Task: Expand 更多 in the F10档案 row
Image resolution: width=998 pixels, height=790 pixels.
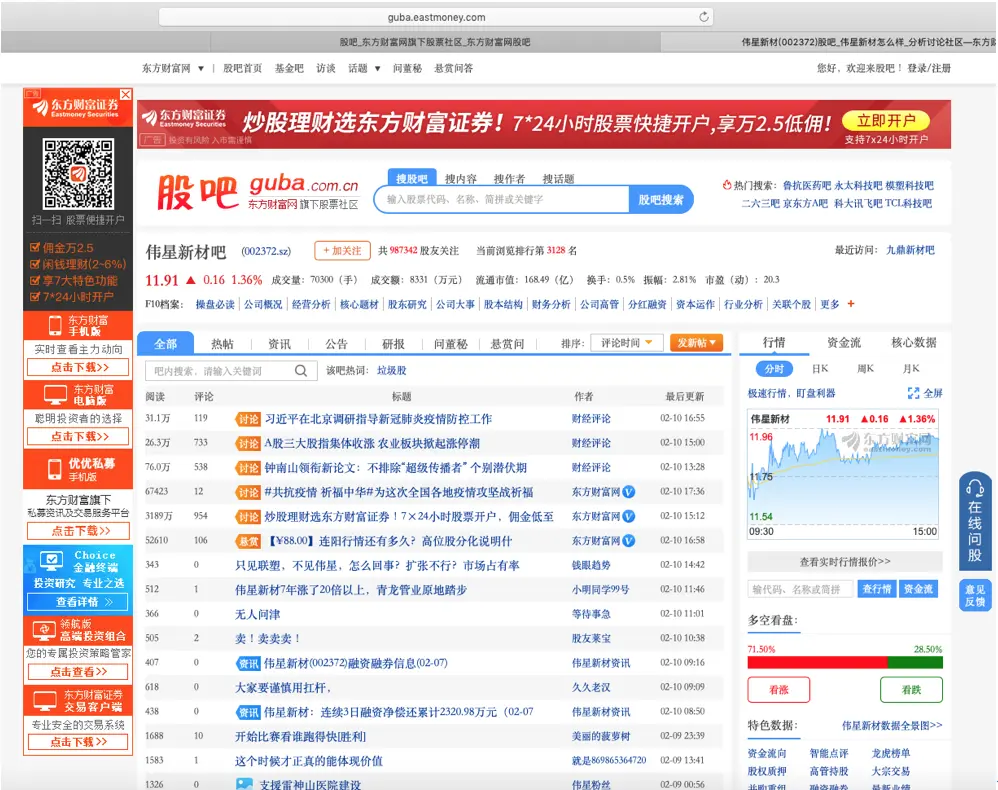Action: click(x=829, y=304)
